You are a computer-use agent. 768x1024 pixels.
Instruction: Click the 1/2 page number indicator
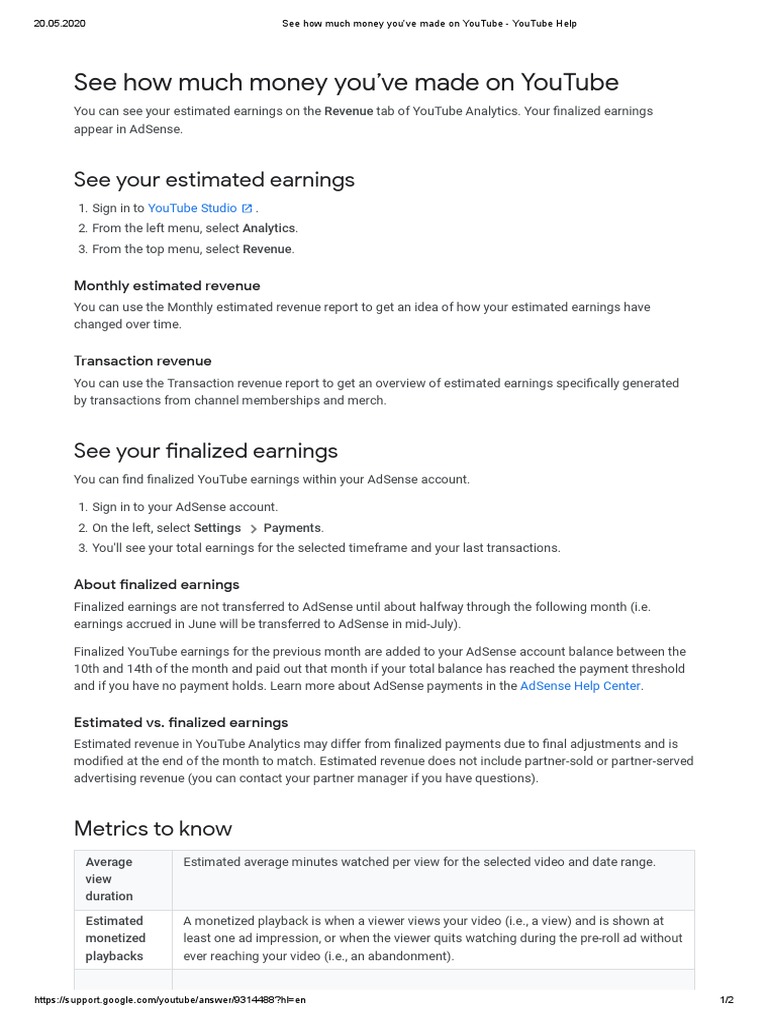(726, 1000)
